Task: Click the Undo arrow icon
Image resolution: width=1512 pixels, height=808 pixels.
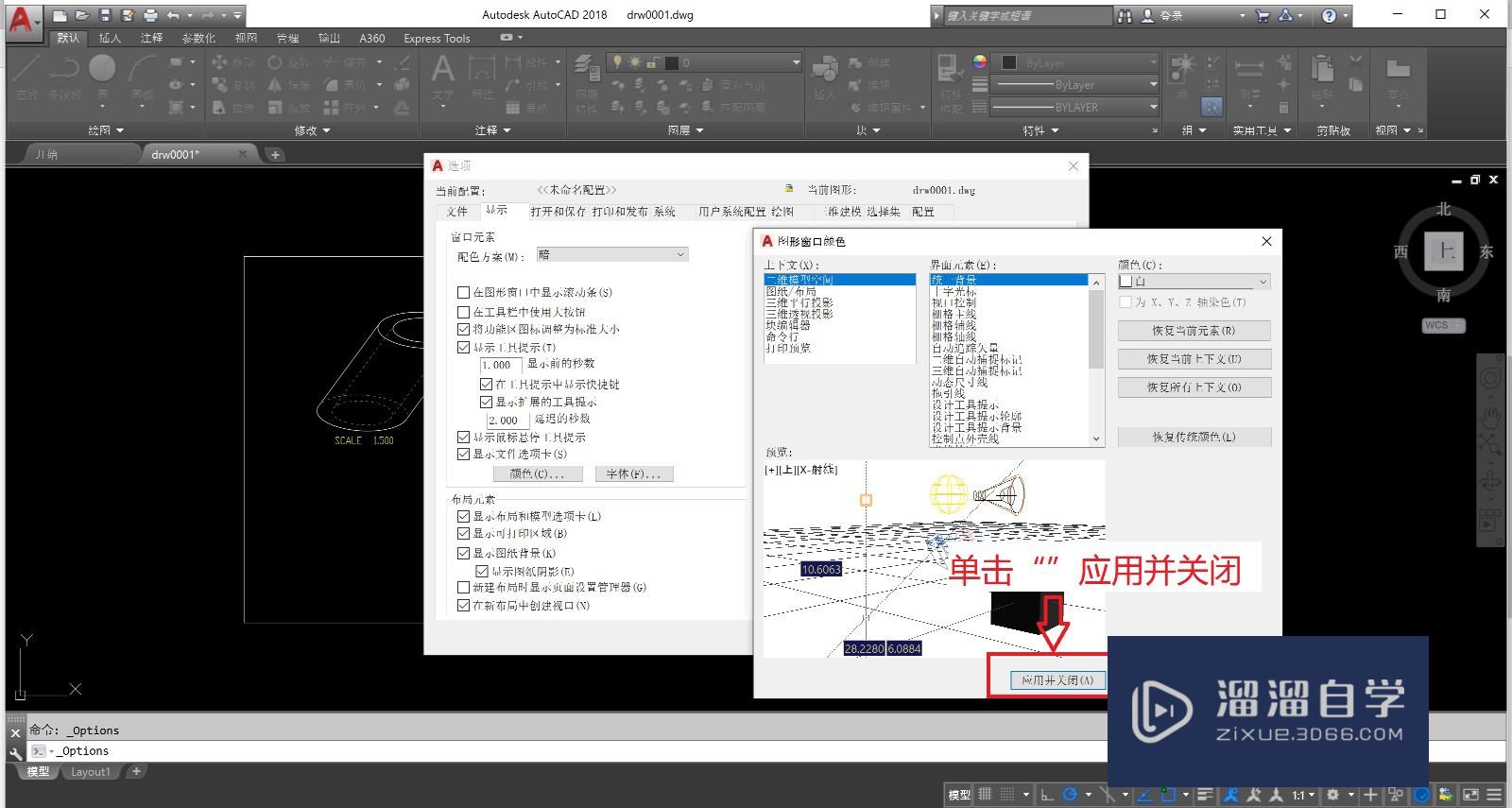Action: [173, 15]
